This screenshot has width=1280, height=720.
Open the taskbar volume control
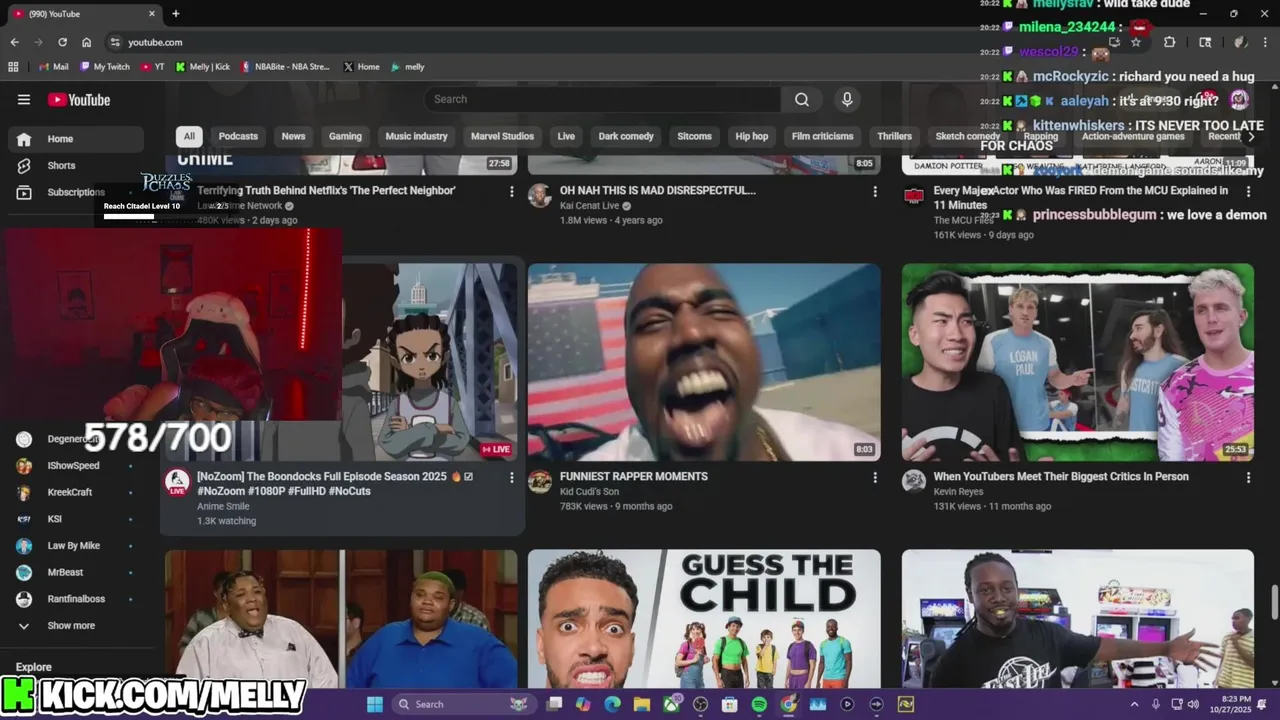(1193, 704)
